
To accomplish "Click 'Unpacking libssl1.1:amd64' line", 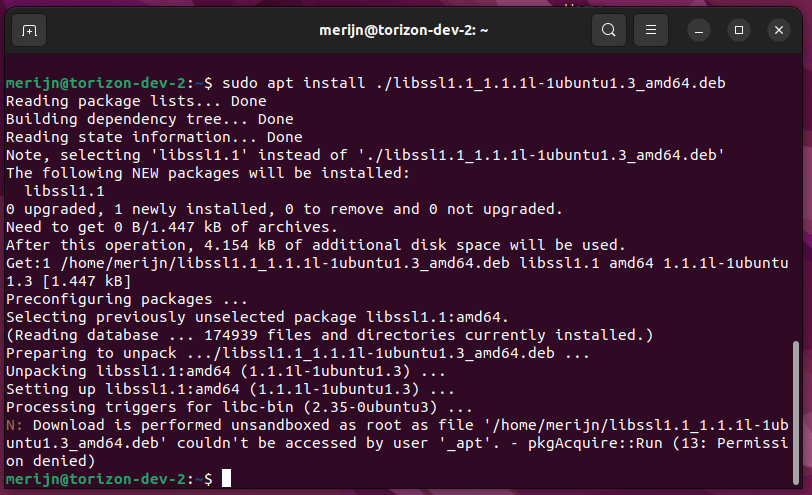I will 226,371.
